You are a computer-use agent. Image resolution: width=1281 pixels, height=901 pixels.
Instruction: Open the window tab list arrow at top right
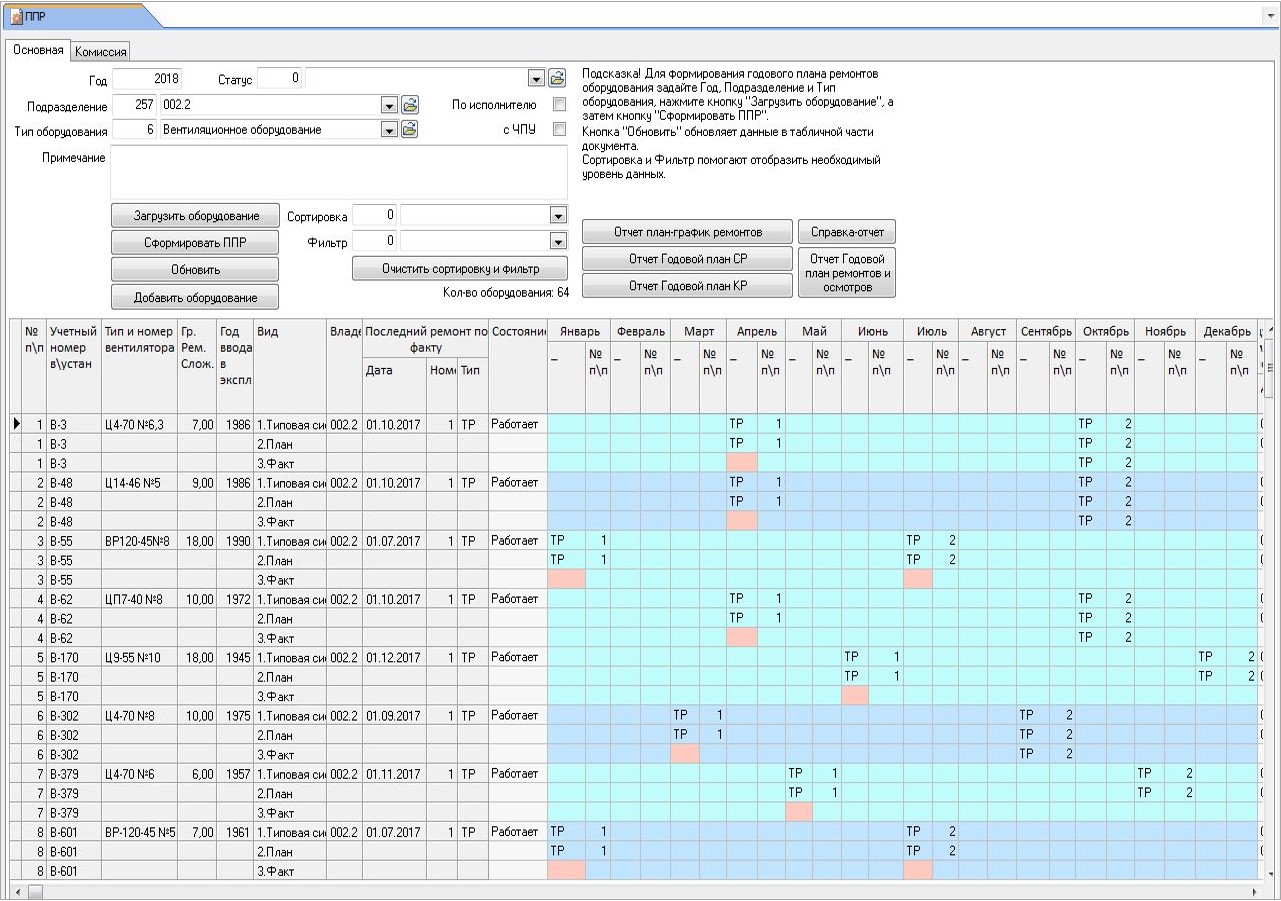(1270, 16)
